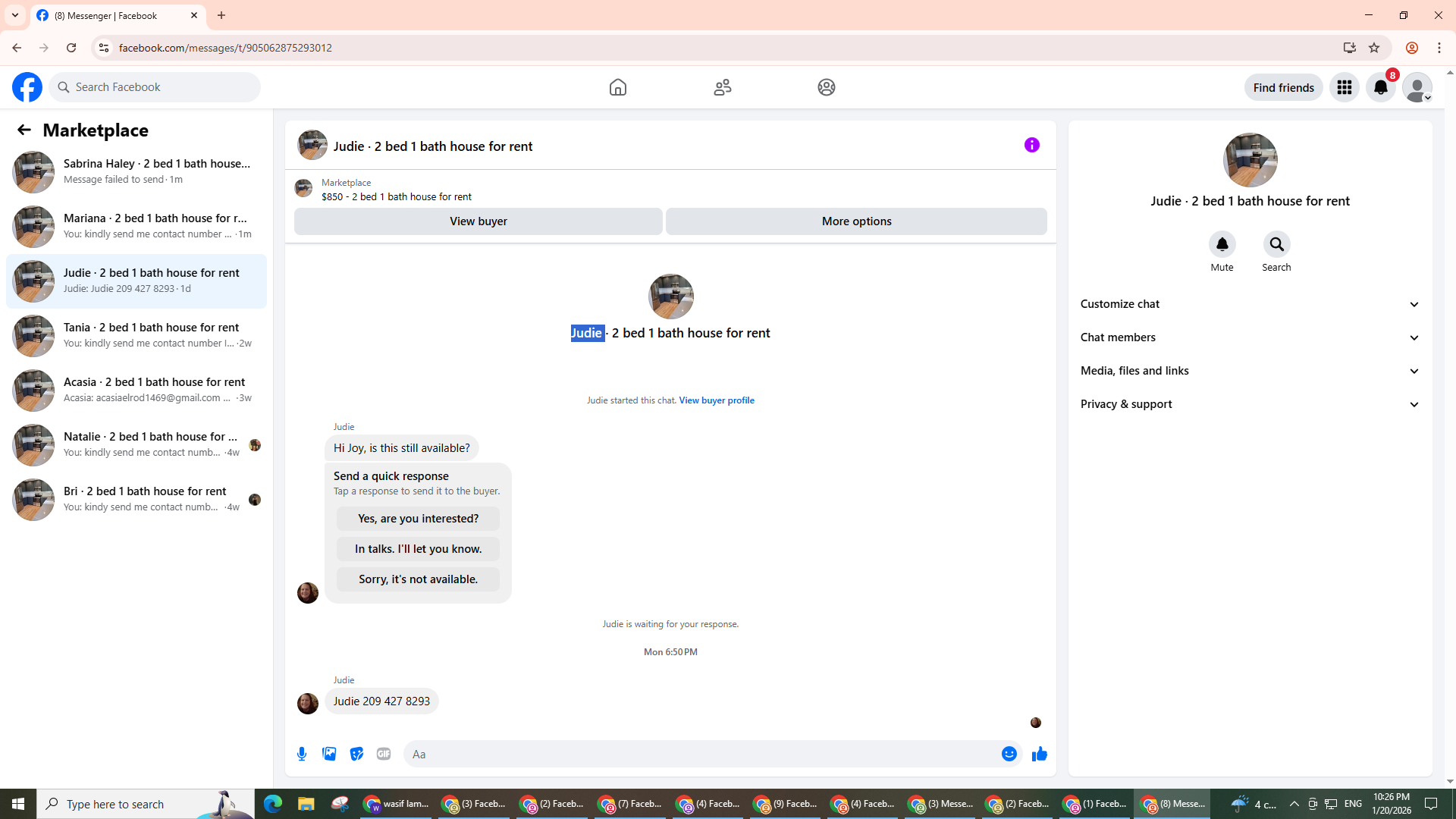The image size is (1456, 819).
Task: Show hidden system tray icons
Action: point(1294,804)
